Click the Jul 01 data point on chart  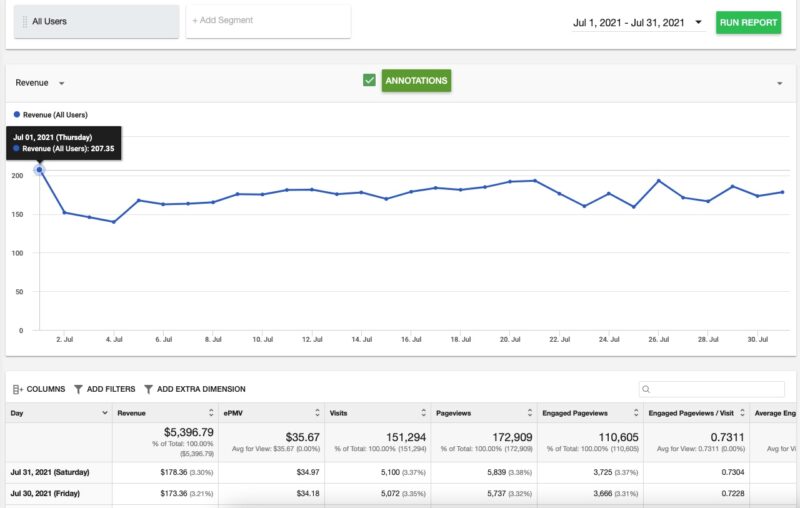[39, 169]
